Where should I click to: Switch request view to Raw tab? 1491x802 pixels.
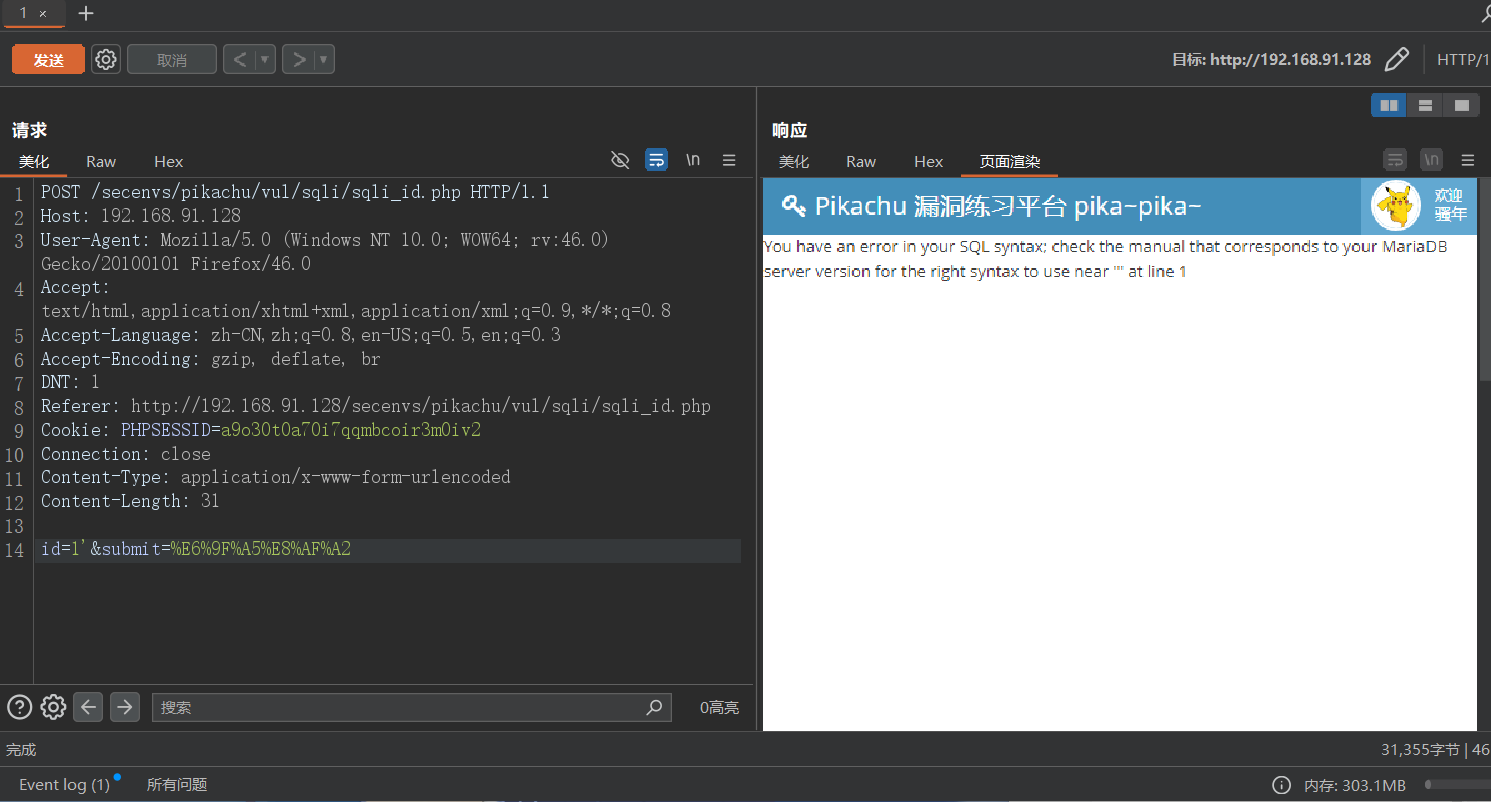pos(101,161)
